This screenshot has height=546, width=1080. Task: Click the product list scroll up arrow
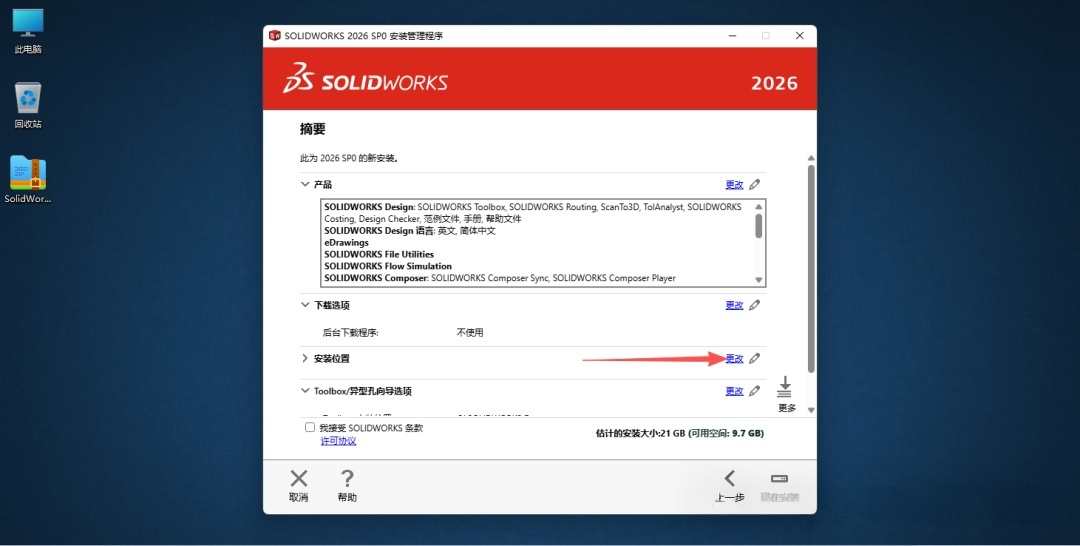(x=758, y=207)
